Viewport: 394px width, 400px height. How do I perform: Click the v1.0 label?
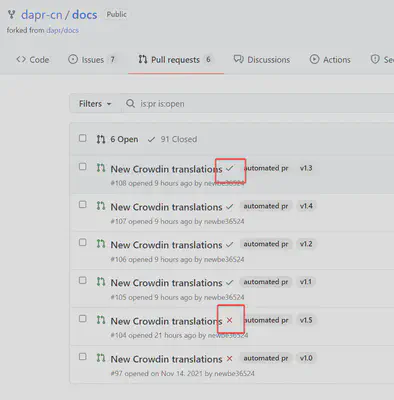pos(306,358)
